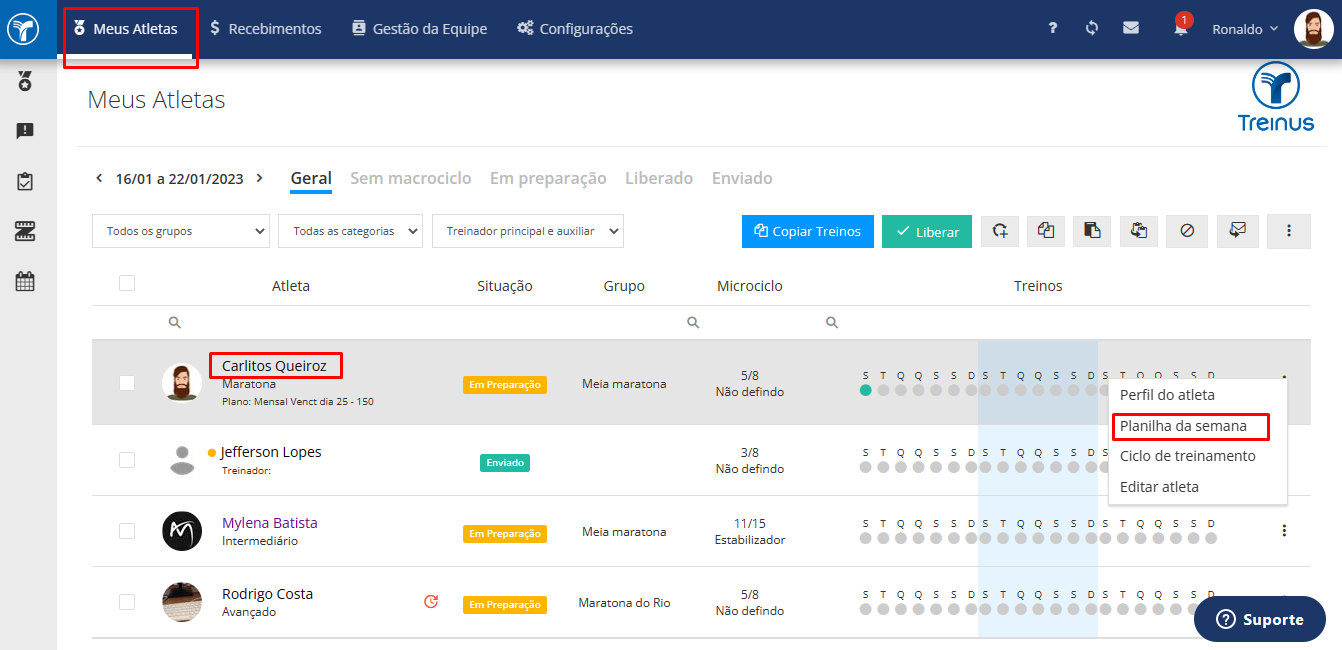Open the "Todas as categorias" dropdown

[350, 231]
